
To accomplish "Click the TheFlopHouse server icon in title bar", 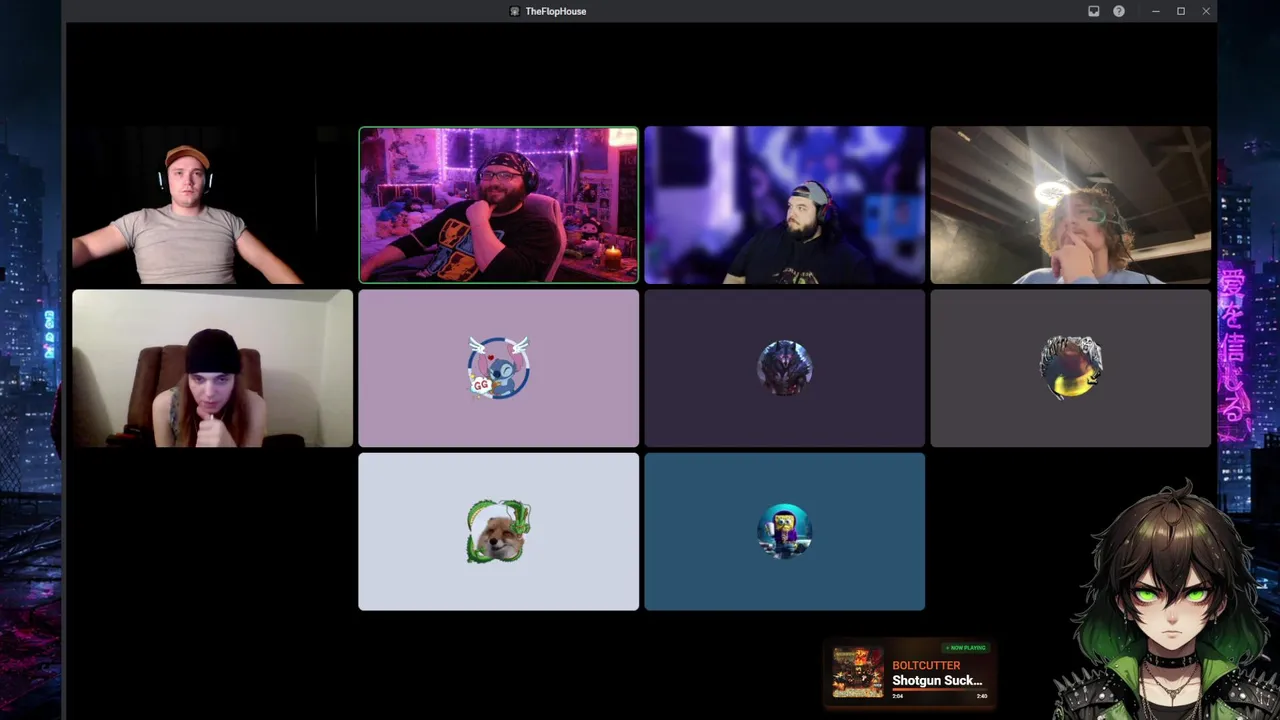I will [514, 11].
